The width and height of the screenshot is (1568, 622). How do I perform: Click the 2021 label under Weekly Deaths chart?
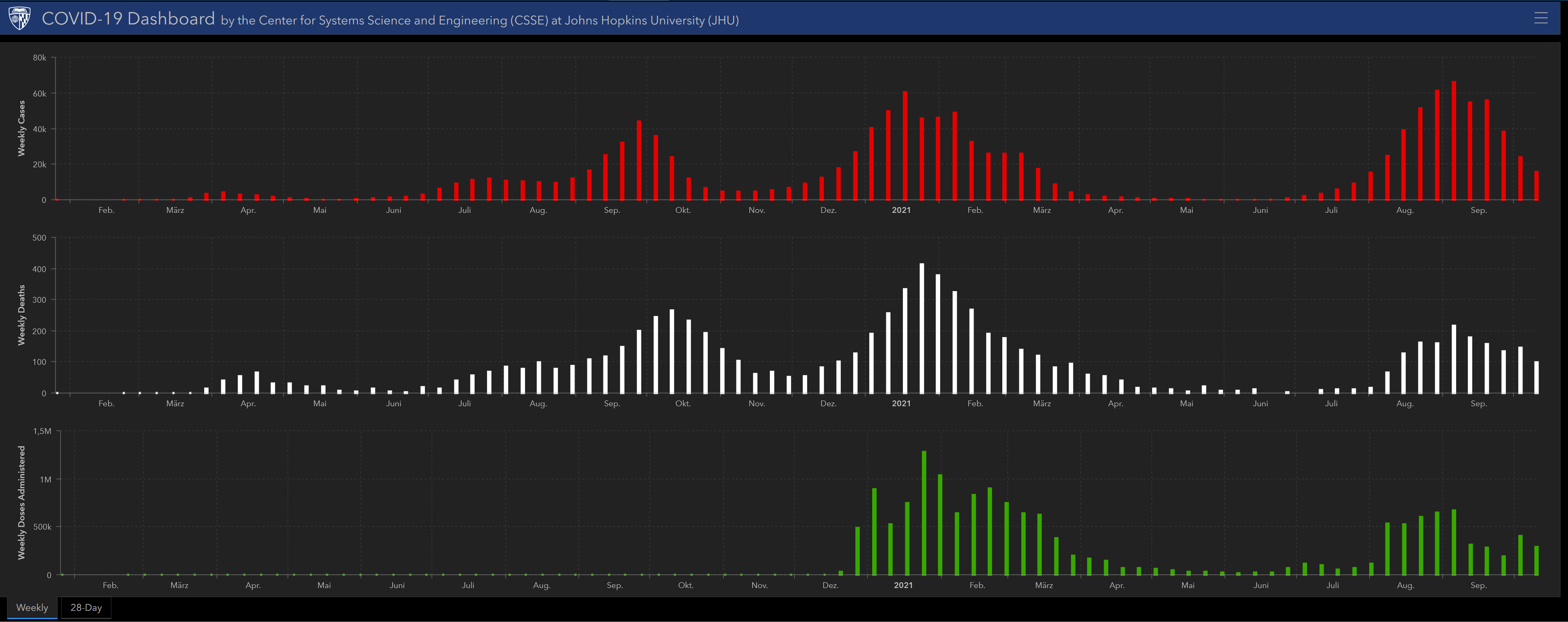pyautogui.click(x=901, y=403)
